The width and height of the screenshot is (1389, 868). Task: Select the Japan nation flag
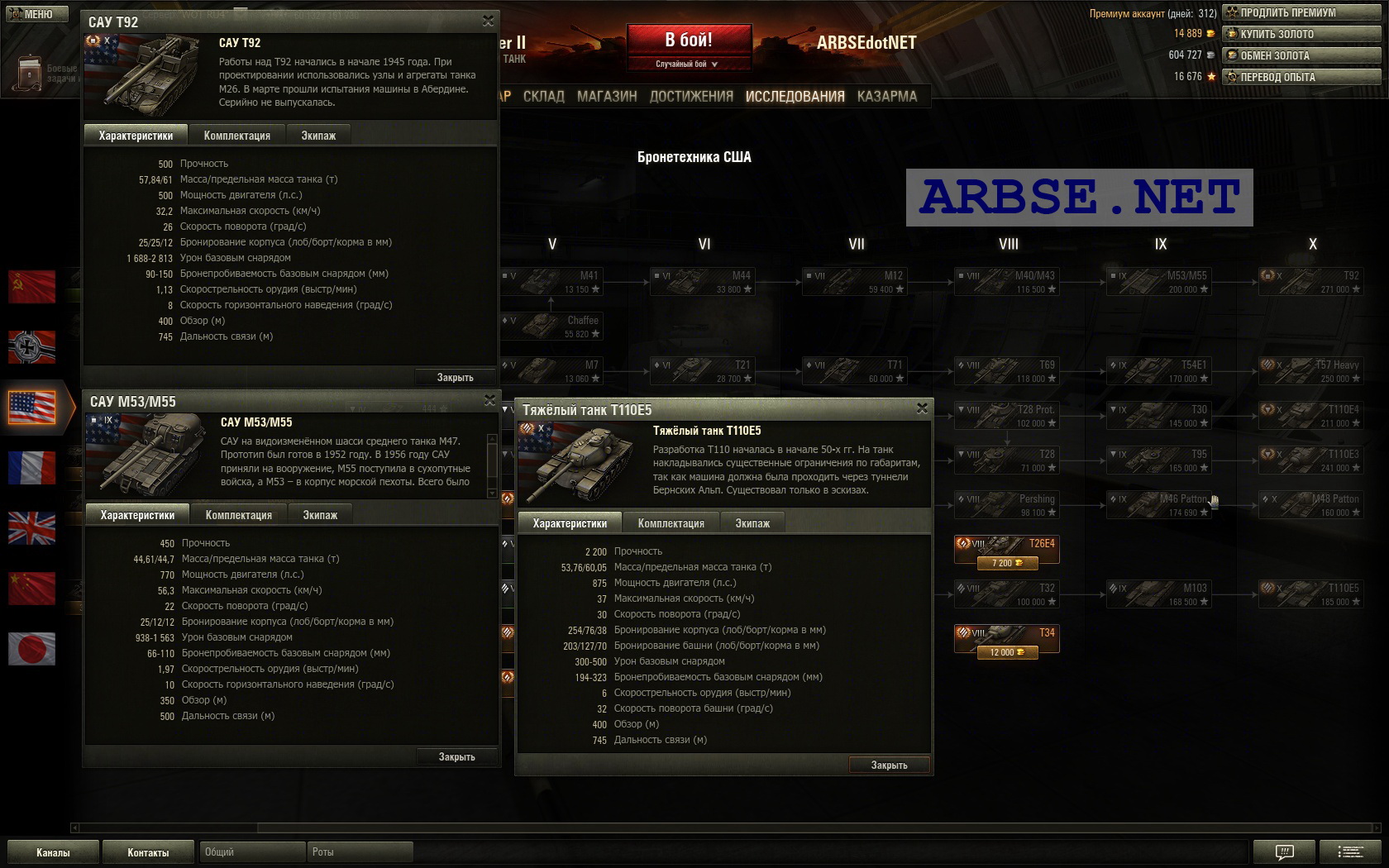click(31, 649)
